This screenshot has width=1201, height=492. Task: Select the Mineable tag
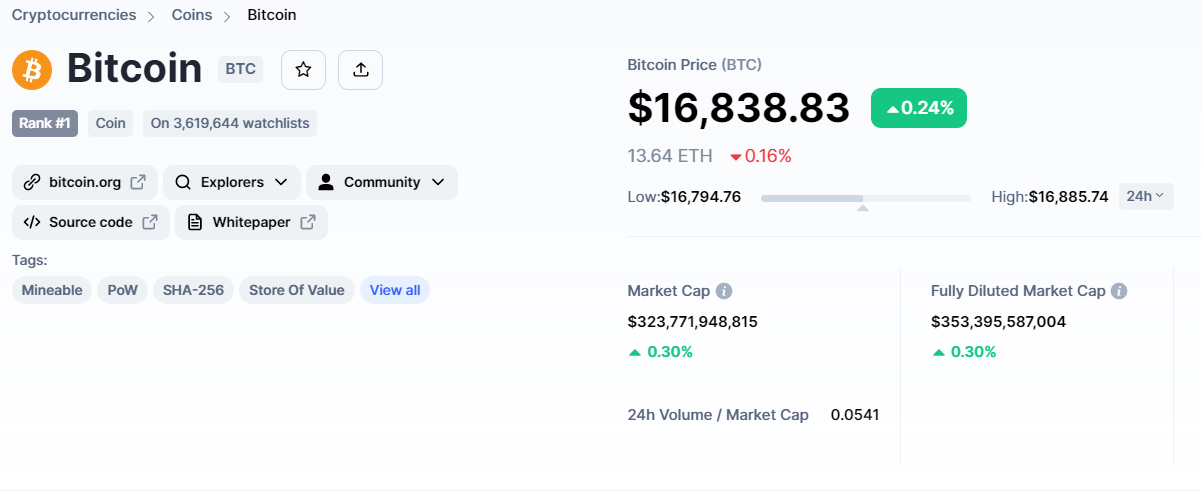coord(52,290)
